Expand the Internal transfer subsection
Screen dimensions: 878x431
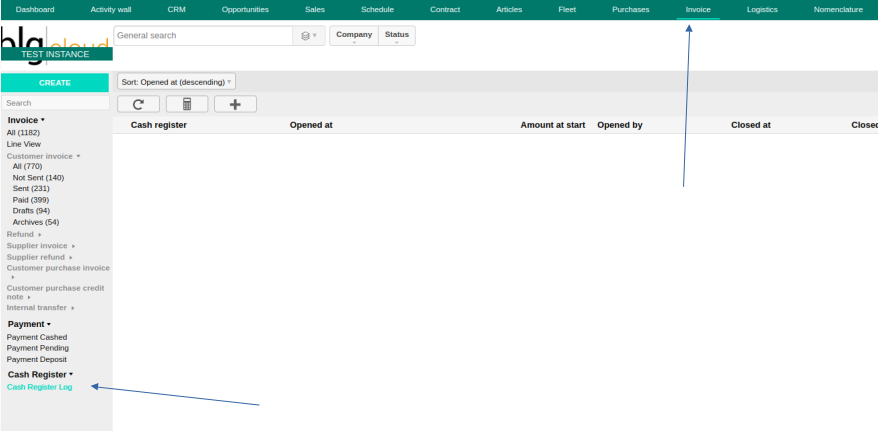tap(41, 308)
